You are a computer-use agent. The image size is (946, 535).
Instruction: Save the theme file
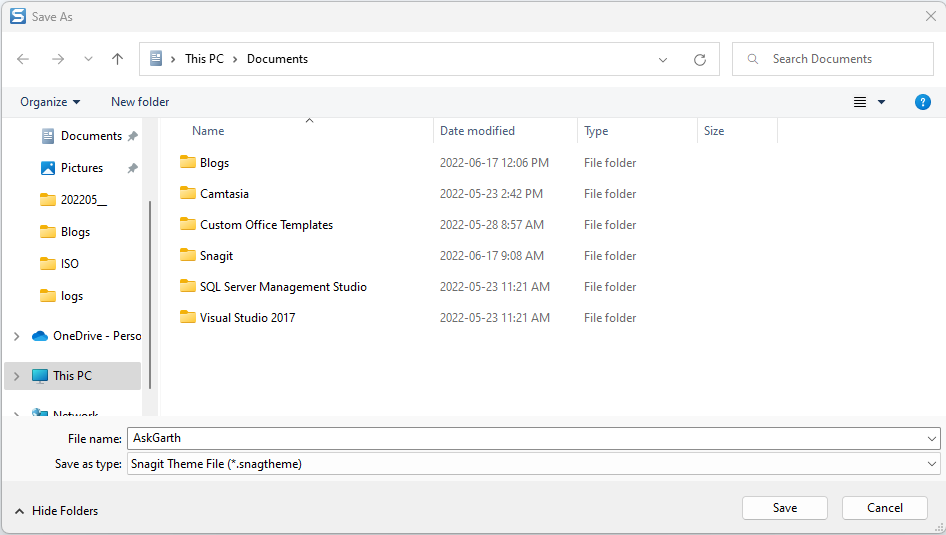(x=785, y=508)
